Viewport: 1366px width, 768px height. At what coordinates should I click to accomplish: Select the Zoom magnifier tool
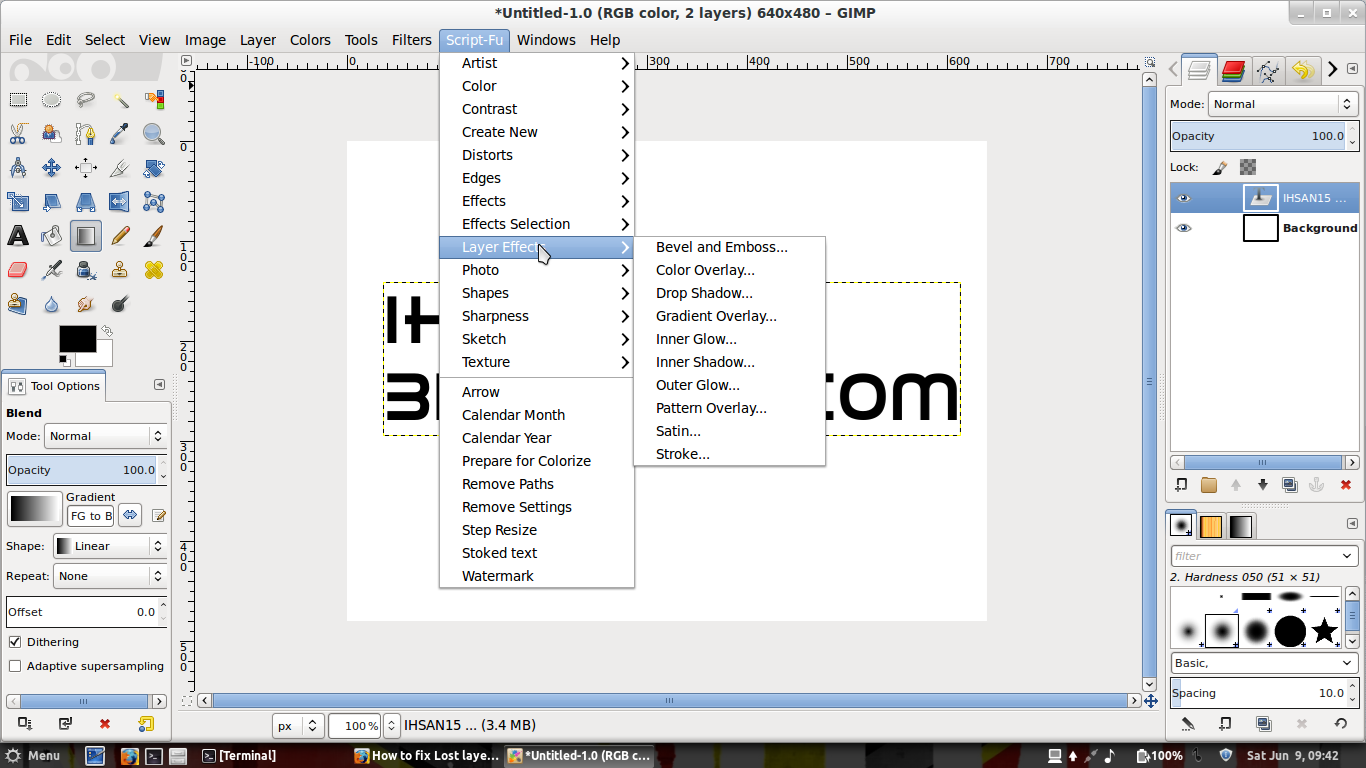[154, 133]
